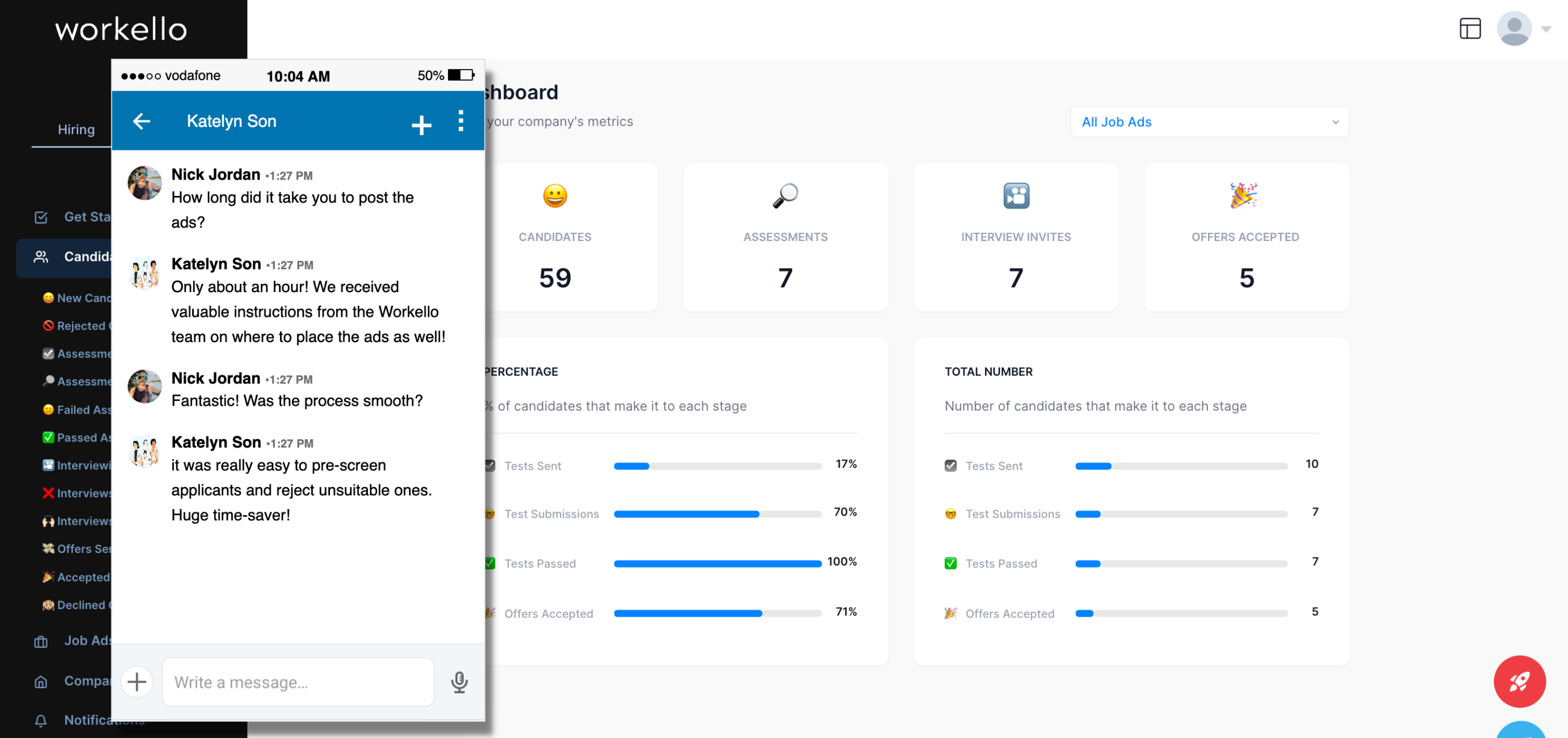
Task: Click the Workello logo
Action: (121, 29)
